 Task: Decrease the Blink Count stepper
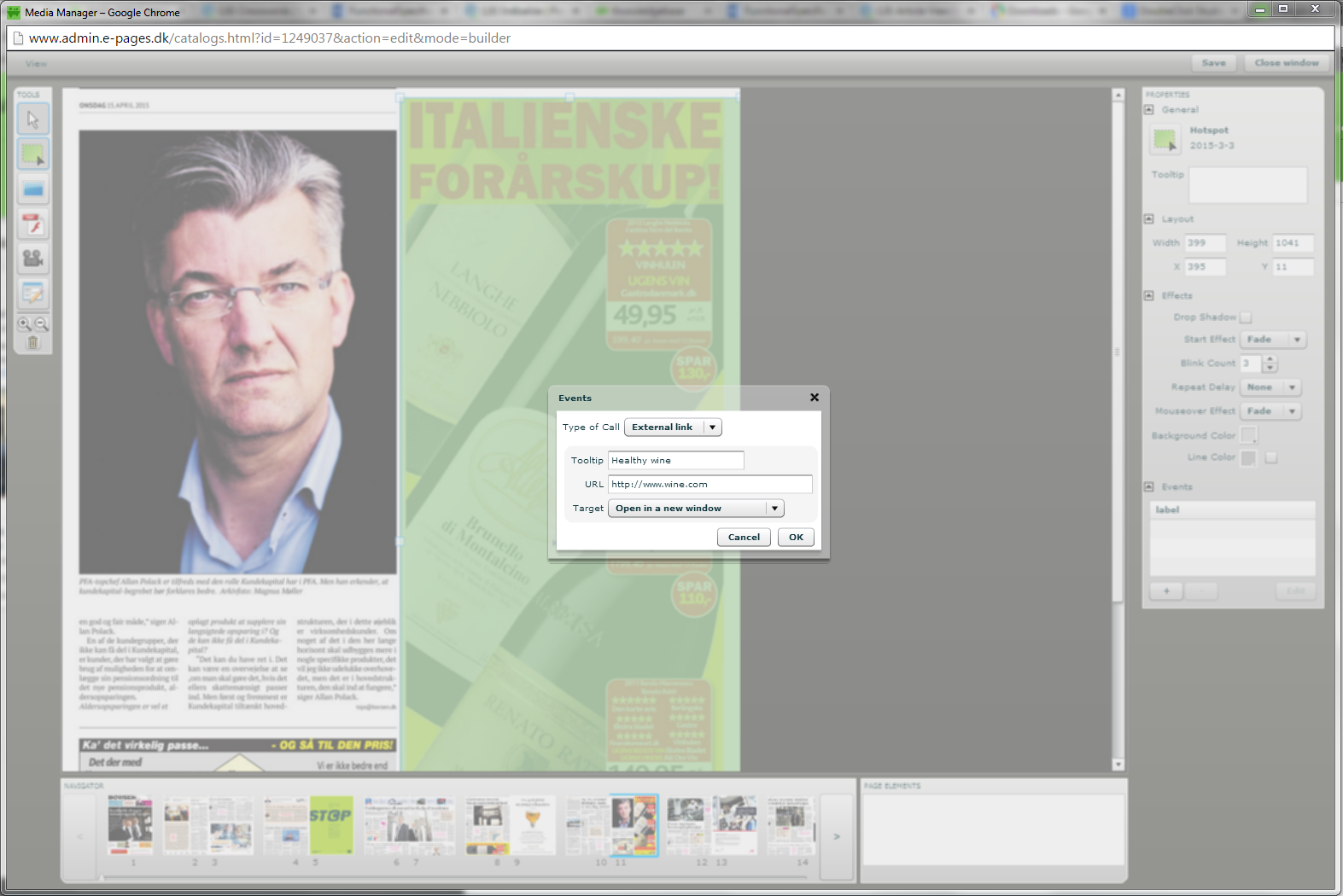(1270, 368)
